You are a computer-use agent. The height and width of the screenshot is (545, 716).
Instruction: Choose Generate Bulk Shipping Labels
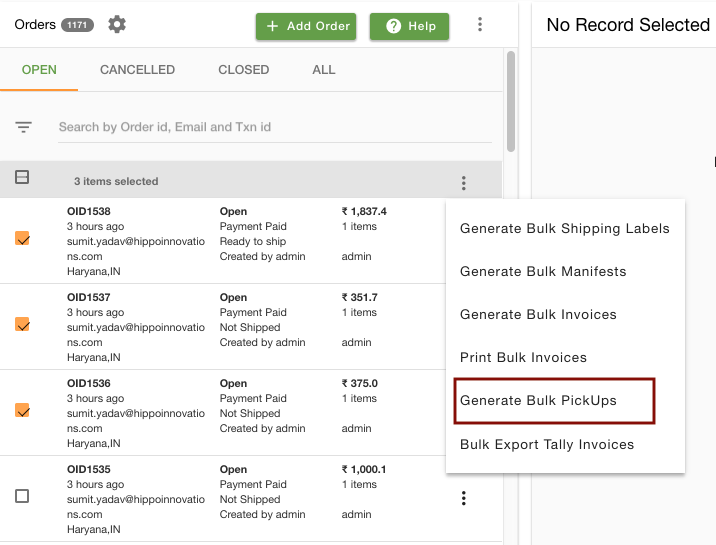[x=565, y=228]
